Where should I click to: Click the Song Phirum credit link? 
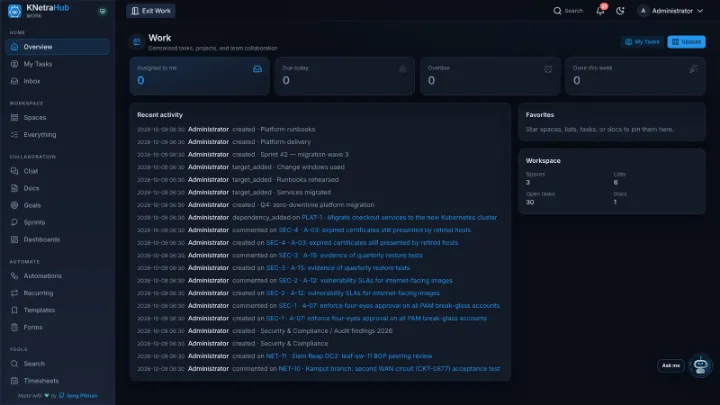pyautogui.click(x=82, y=396)
